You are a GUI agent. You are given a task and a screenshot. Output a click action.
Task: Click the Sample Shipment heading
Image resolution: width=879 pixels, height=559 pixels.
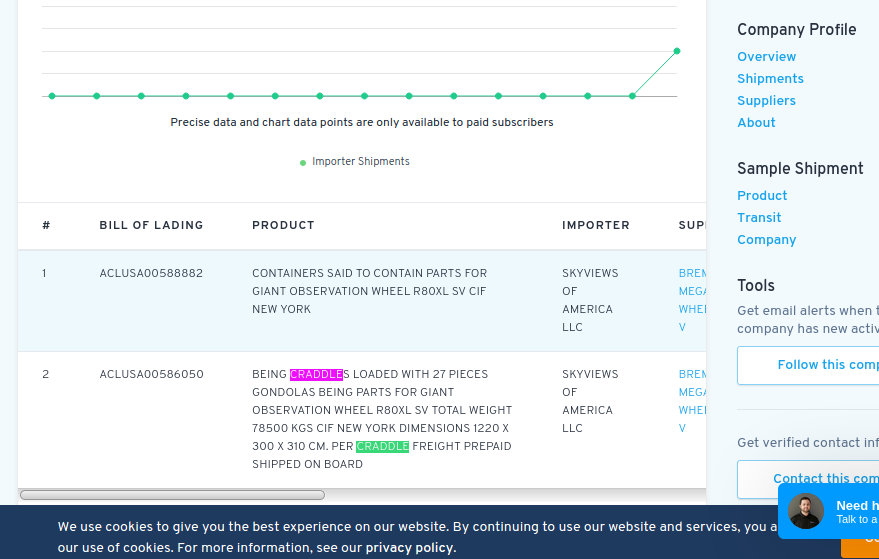800,168
